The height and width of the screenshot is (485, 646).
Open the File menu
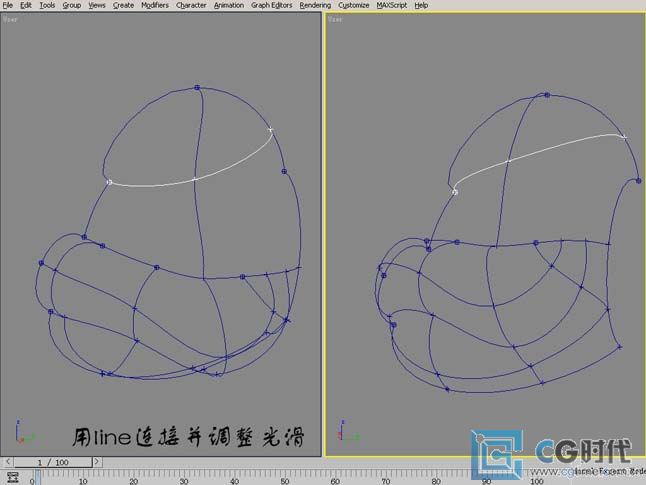[x=7, y=5]
